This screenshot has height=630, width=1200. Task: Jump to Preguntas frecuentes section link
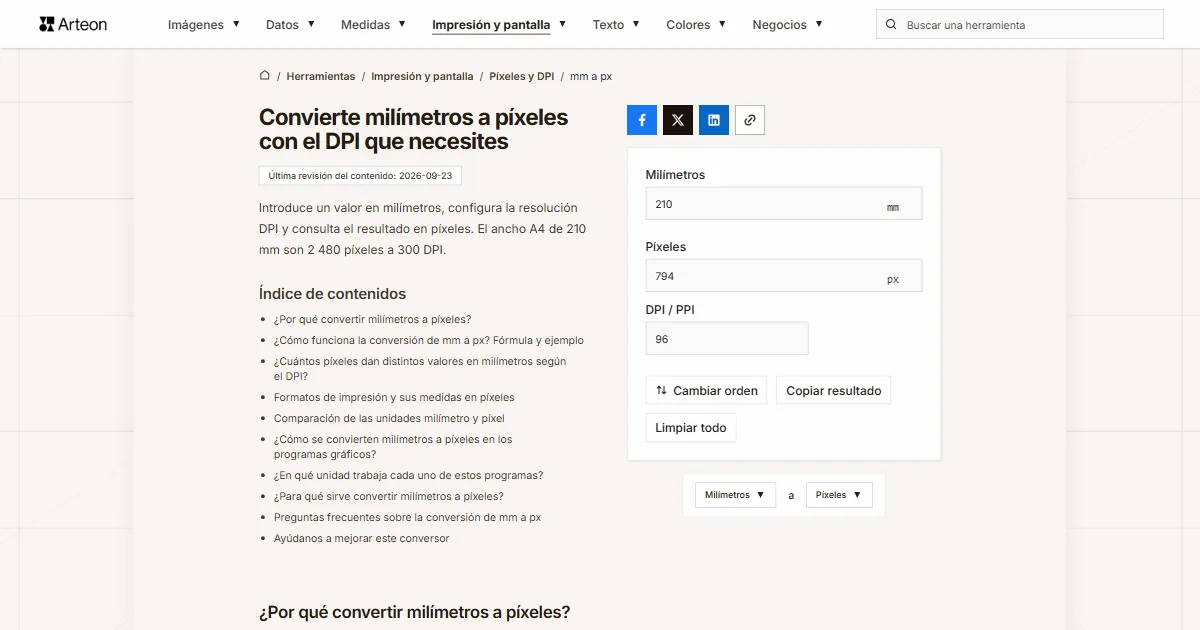click(407, 517)
